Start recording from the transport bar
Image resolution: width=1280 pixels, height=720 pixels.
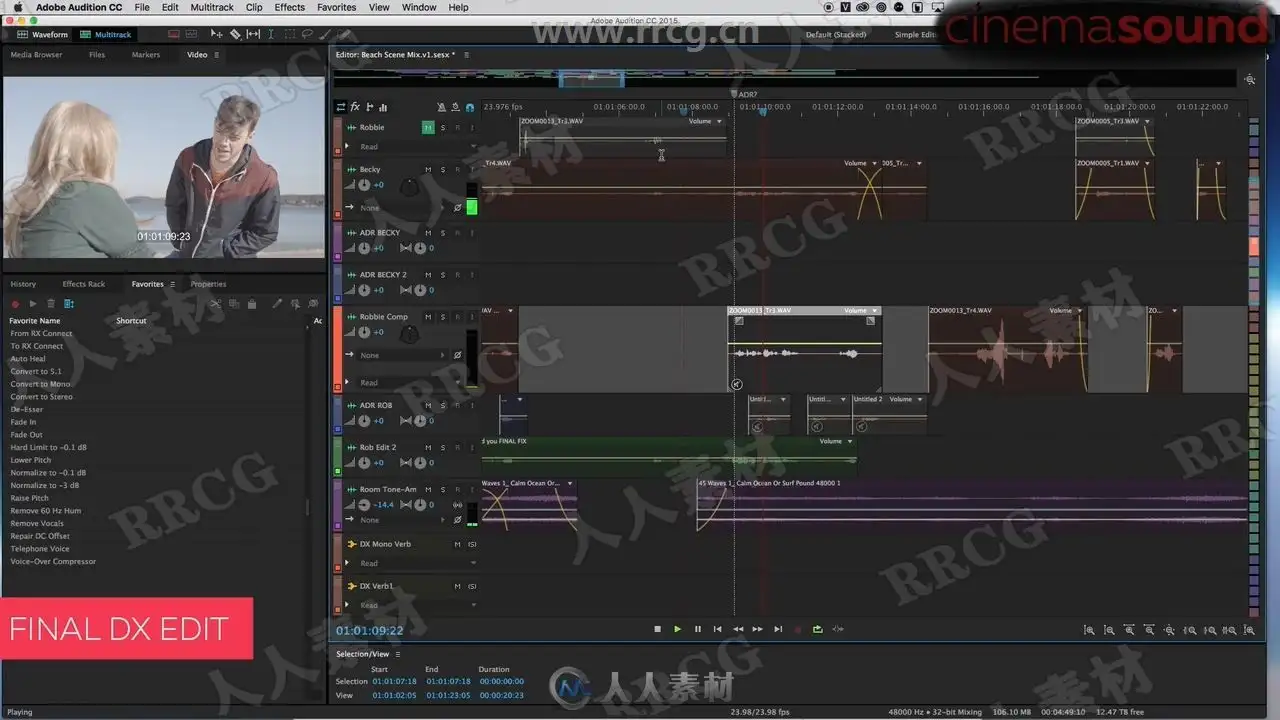(x=798, y=629)
